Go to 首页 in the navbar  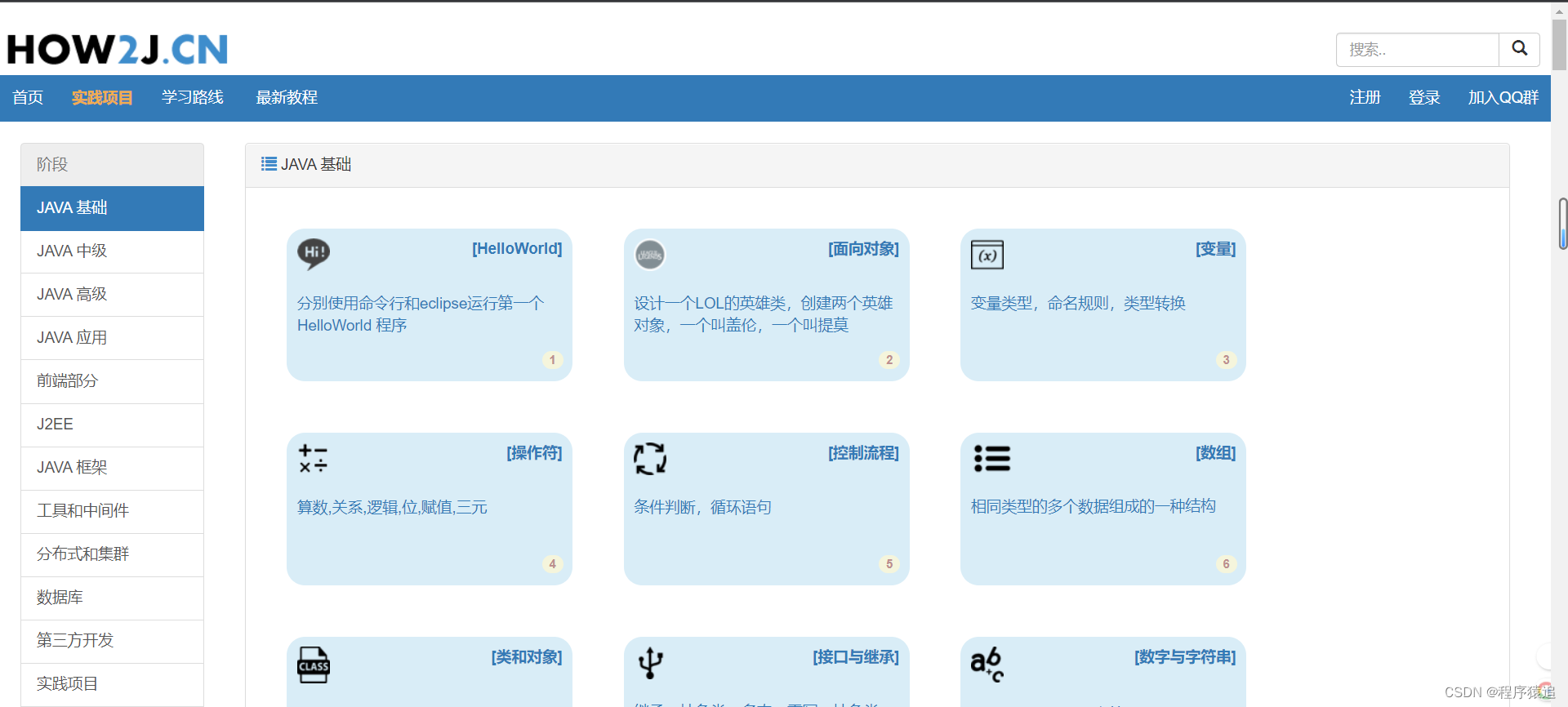pos(28,98)
